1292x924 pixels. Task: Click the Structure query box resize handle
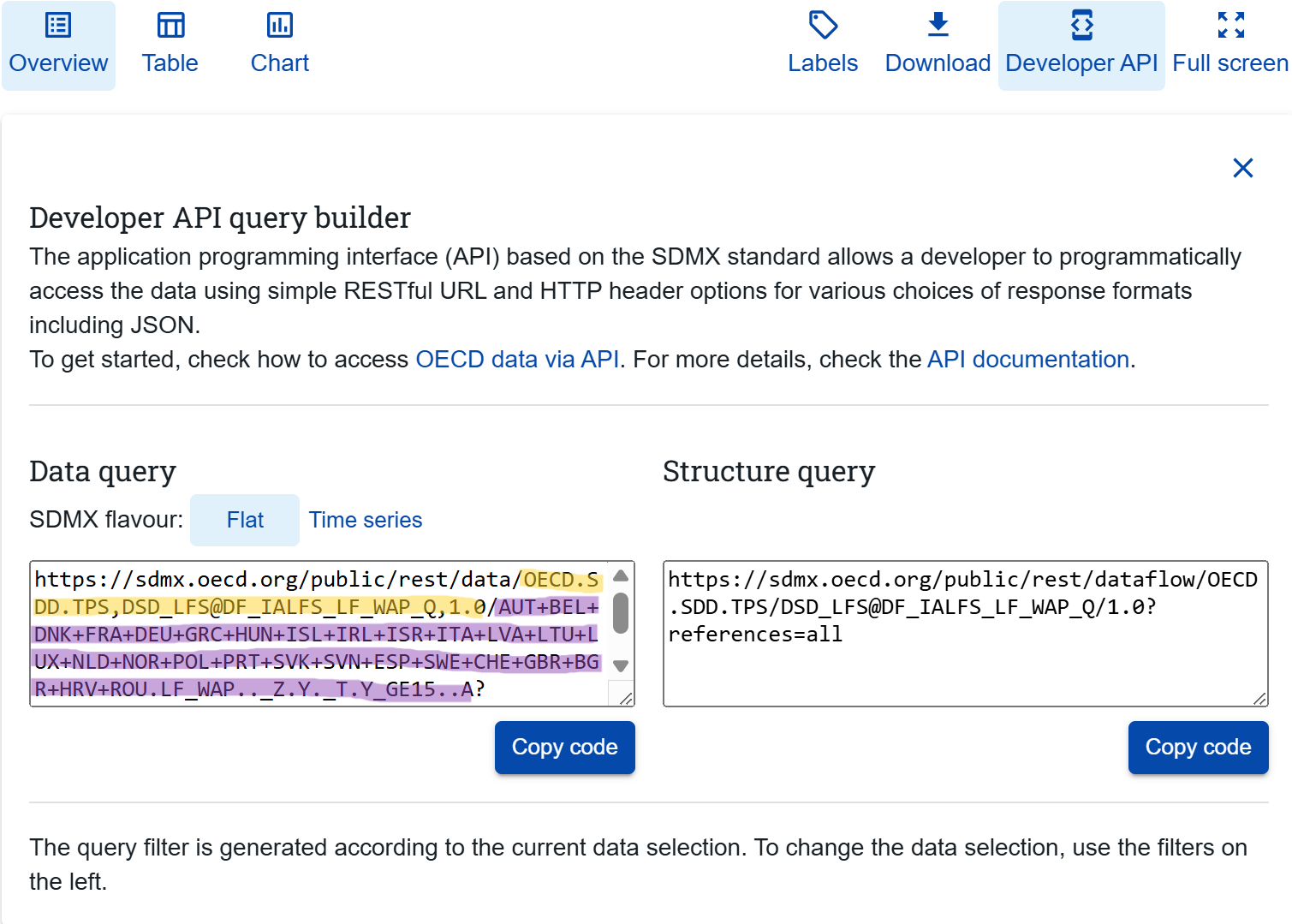point(1259,699)
